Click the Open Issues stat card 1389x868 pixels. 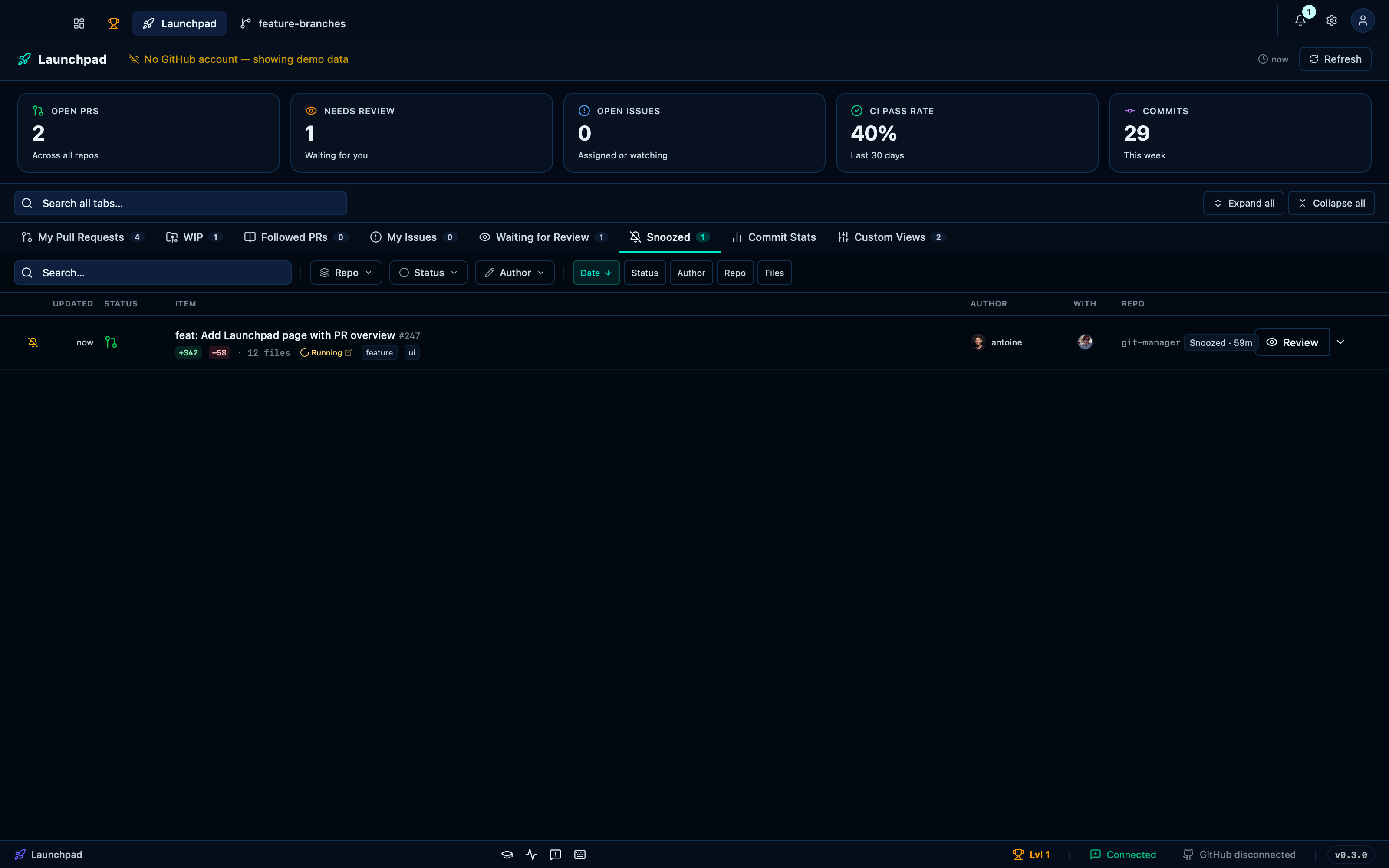pos(694,133)
